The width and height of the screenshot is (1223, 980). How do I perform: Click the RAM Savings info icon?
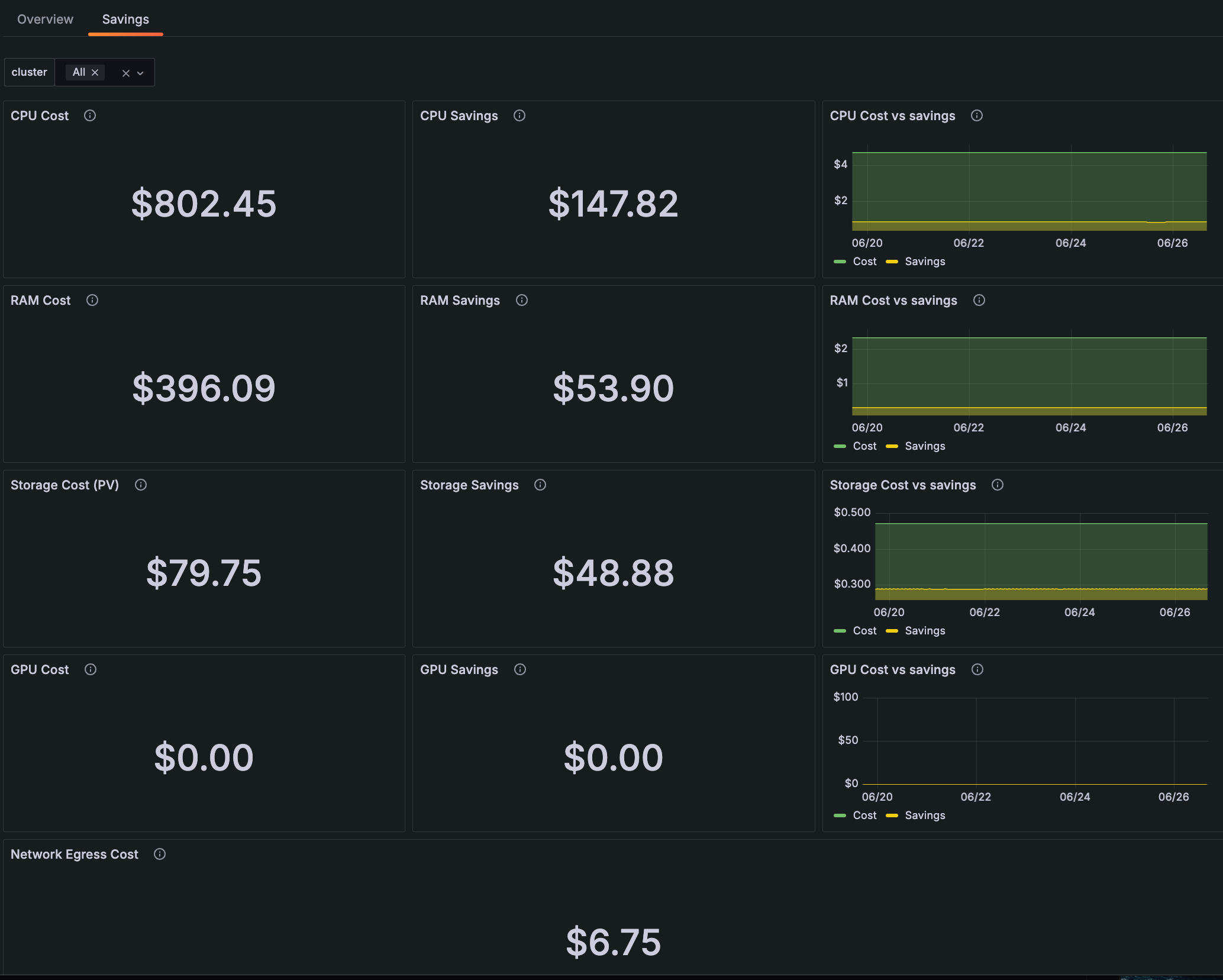[x=521, y=300]
